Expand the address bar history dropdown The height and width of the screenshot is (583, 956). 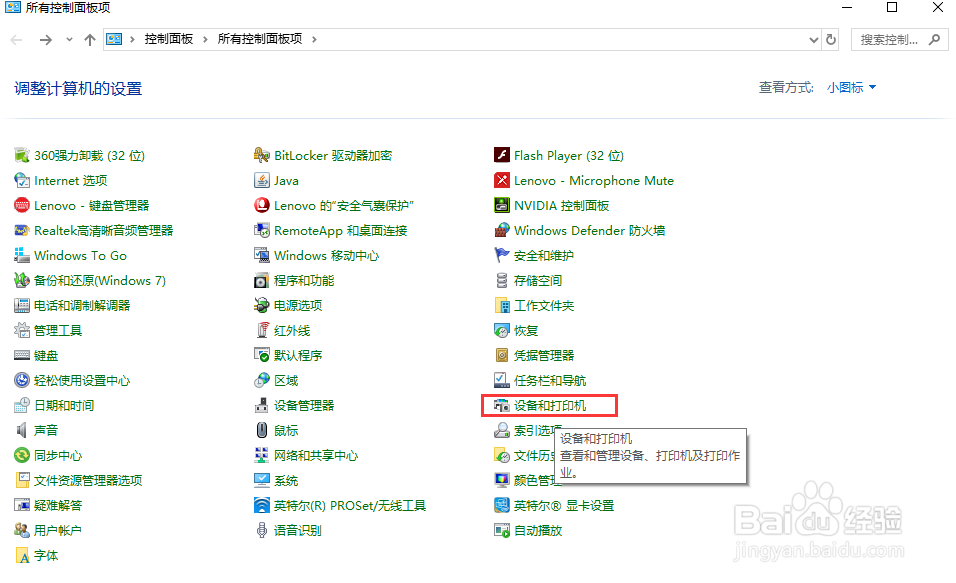tap(813, 40)
